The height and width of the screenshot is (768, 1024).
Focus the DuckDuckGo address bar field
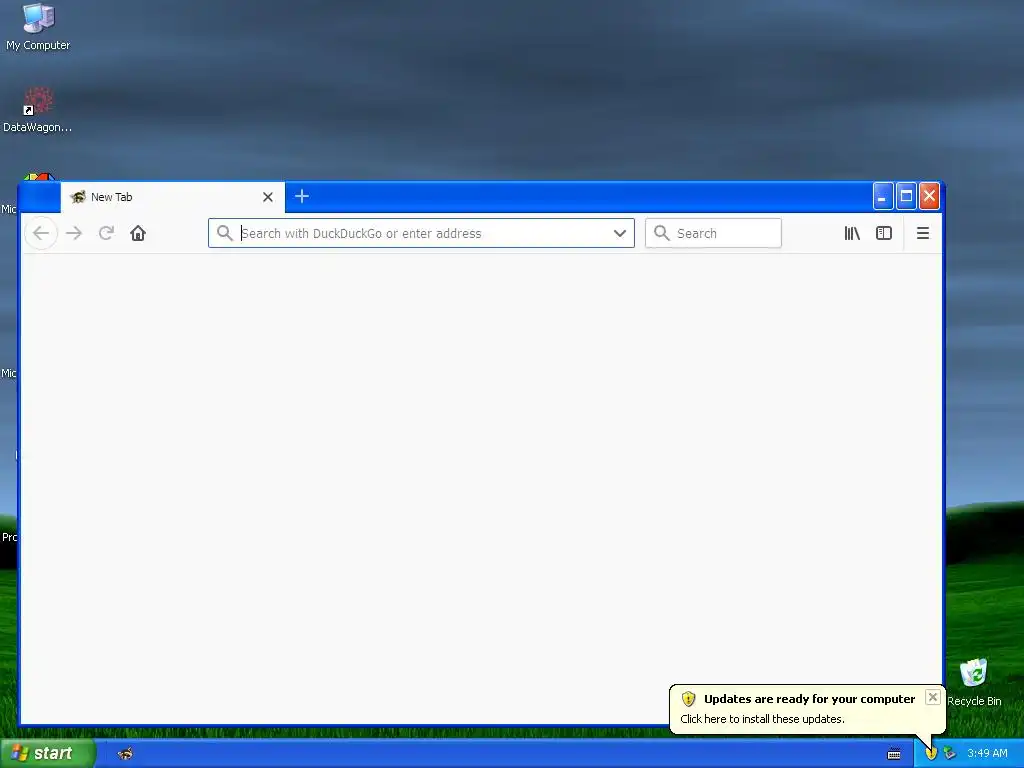421,233
